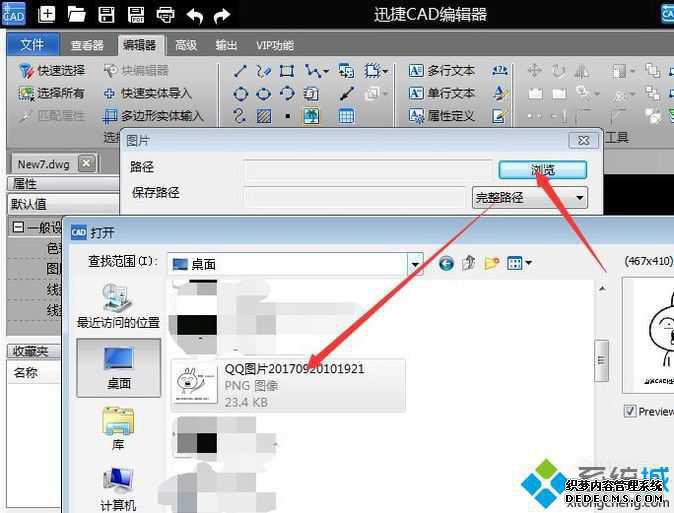The image size is (674, 513).
Task: Open 最近访问的位置 in places bar
Action: [x=118, y=306]
